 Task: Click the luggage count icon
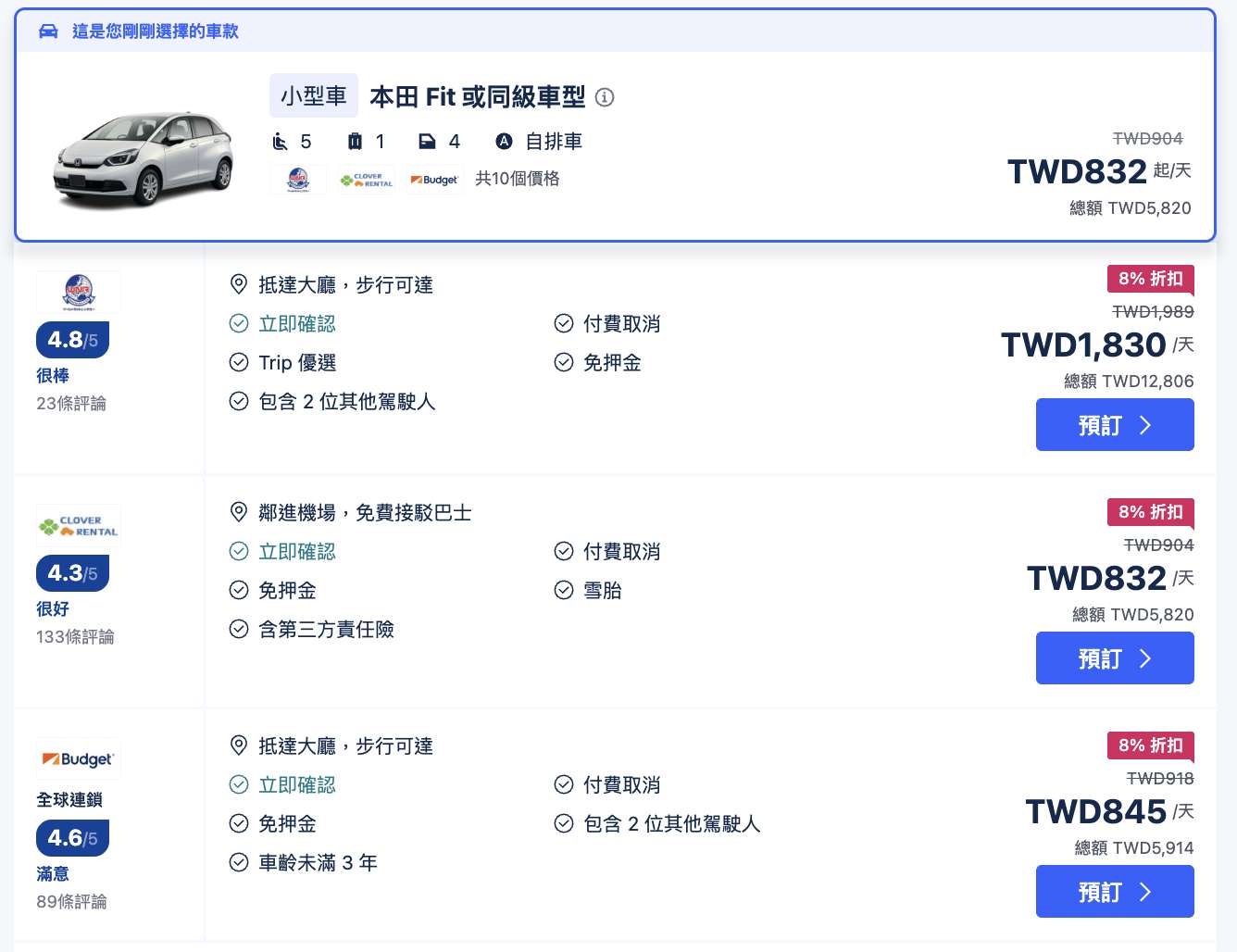click(x=355, y=142)
